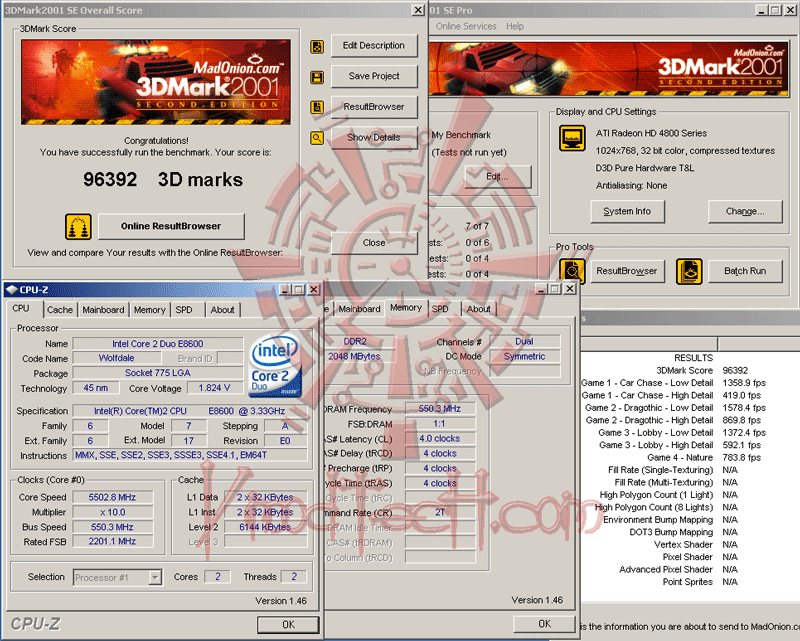Click the Pro Tools ResultBrowser button
The width and height of the screenshot is (800, 641).
pyautogui.click(x=627, y=271)
